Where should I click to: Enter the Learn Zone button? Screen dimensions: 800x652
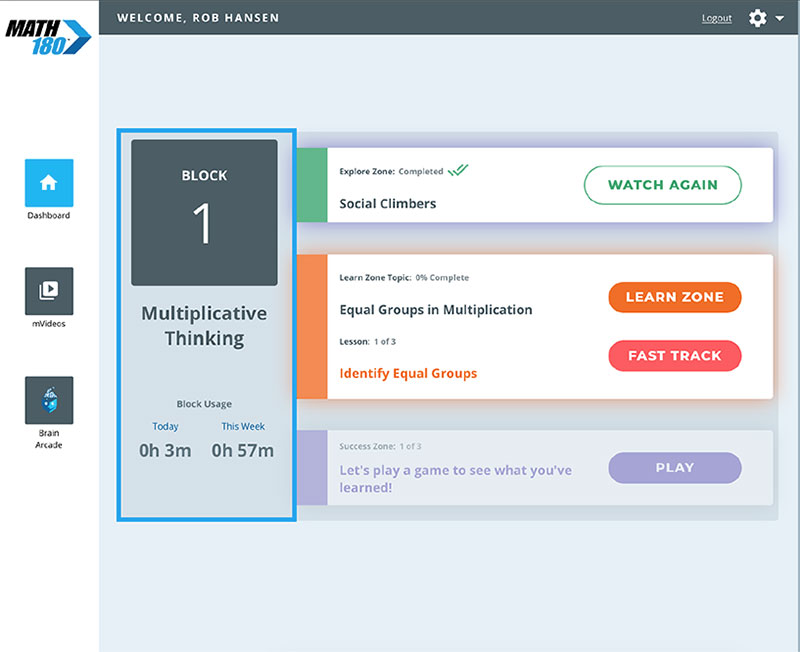point(674,297)
